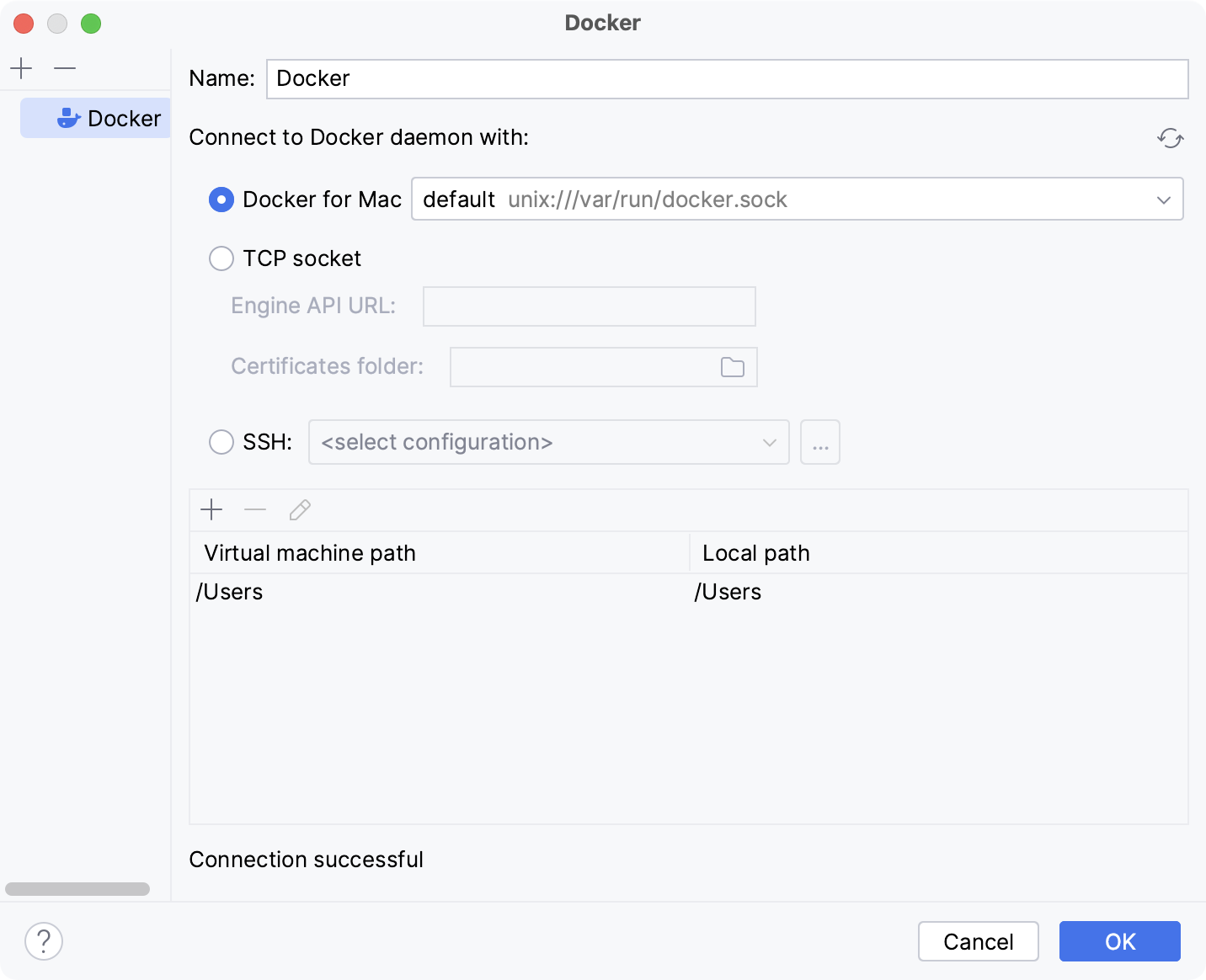
Task: Select the Docker for Mac connection option
Action: tap(221, 200)
